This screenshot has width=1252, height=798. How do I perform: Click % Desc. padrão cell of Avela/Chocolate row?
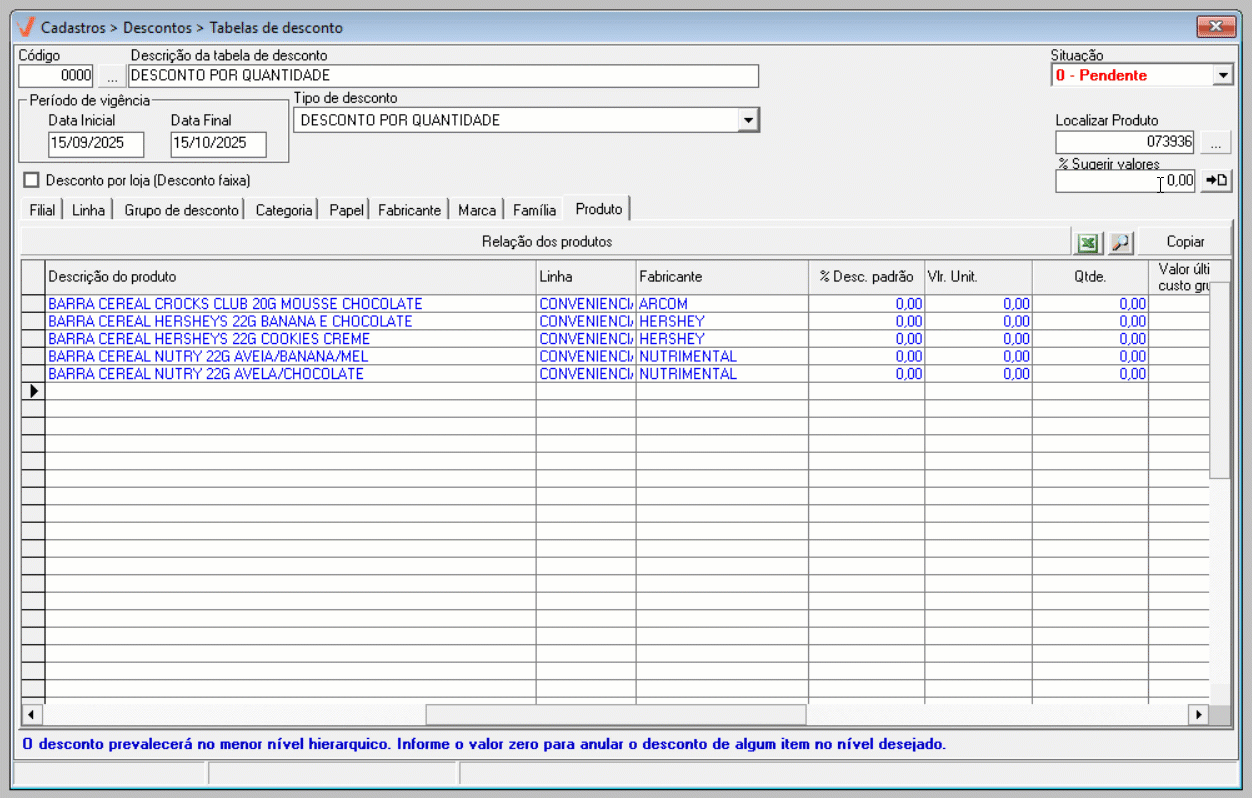(x=867, y=374)
